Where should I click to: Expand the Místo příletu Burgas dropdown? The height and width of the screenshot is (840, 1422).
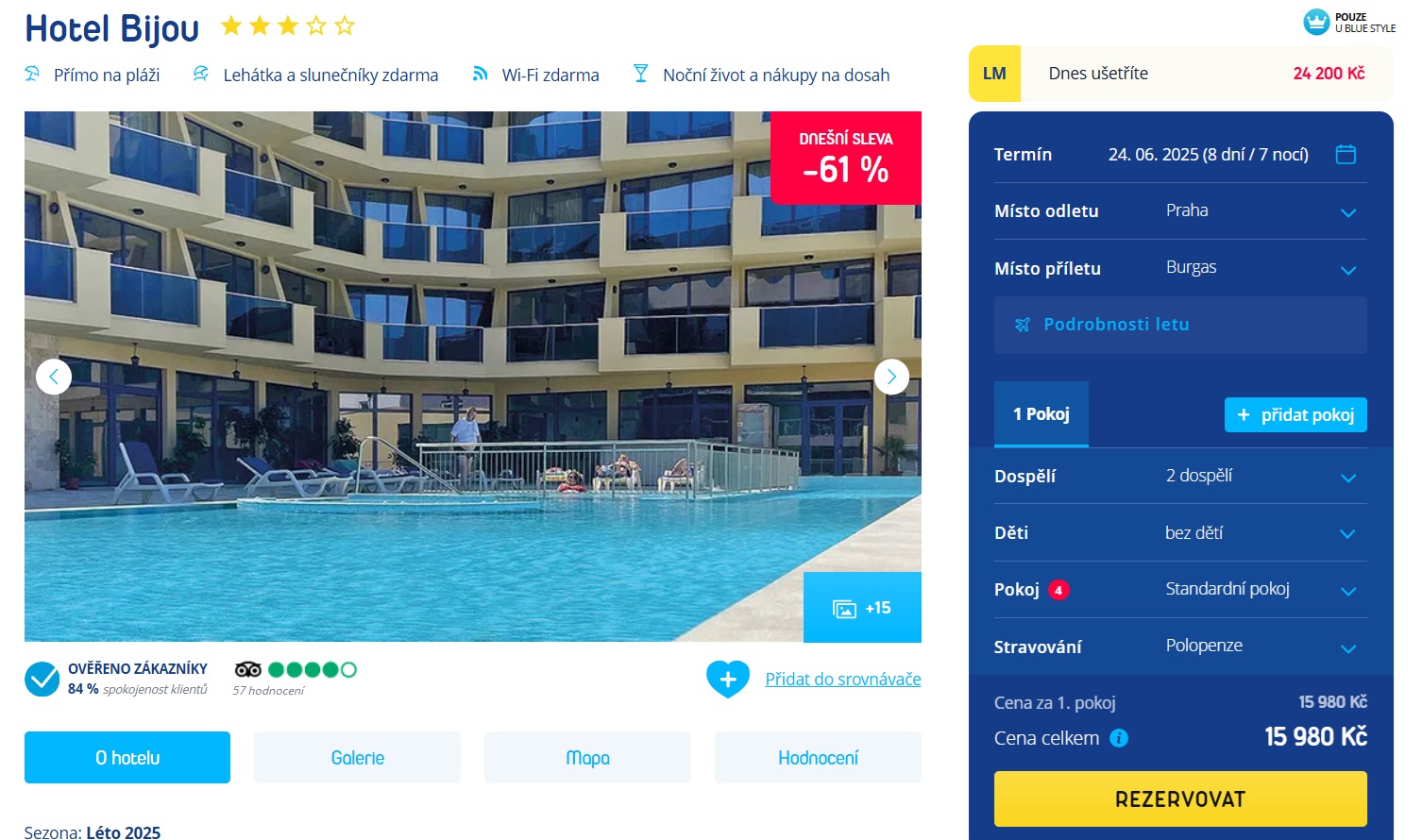coord(1180,268)
